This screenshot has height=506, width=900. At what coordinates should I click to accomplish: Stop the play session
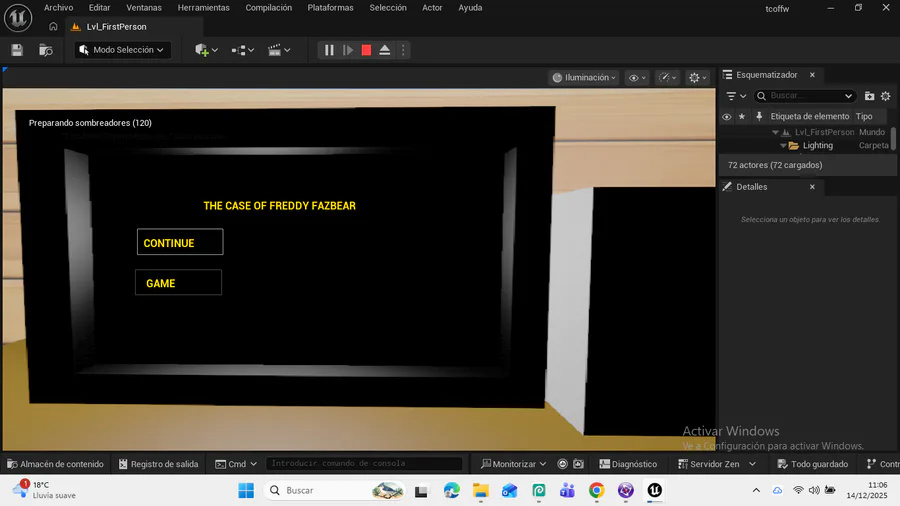pyautogui.click(x=366, y=50)
